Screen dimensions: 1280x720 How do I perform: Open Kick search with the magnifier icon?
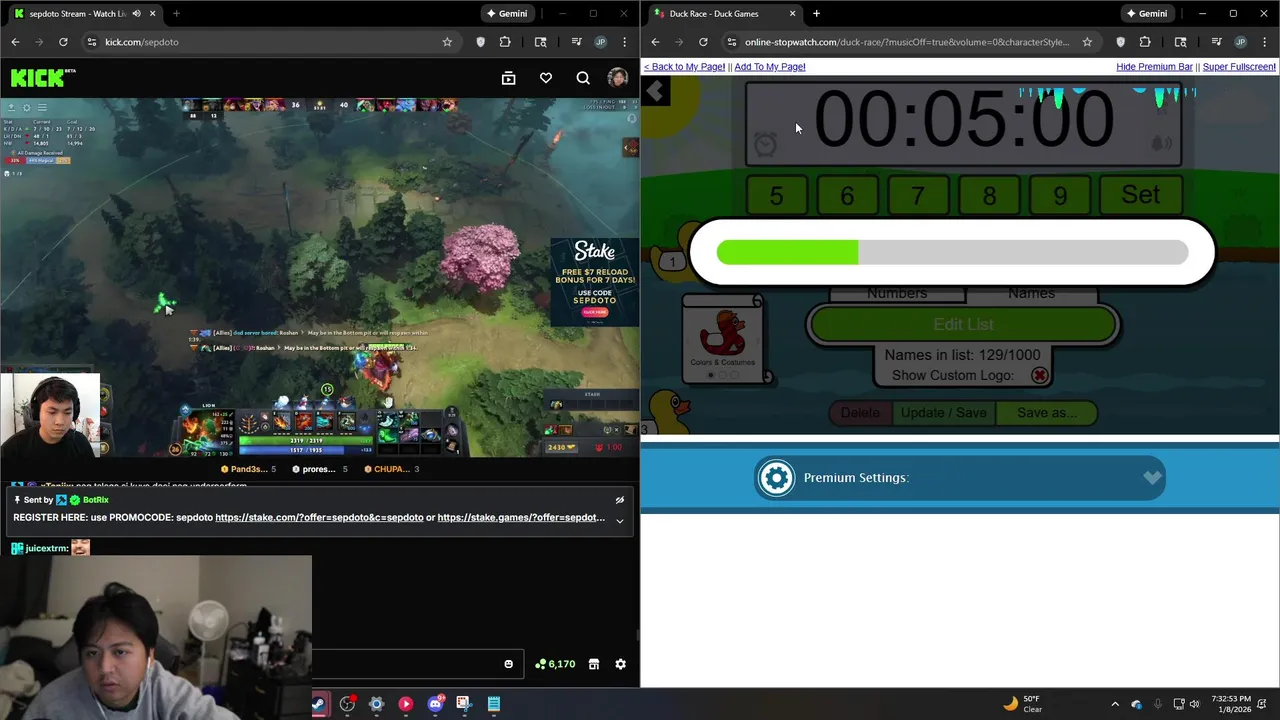583,78
